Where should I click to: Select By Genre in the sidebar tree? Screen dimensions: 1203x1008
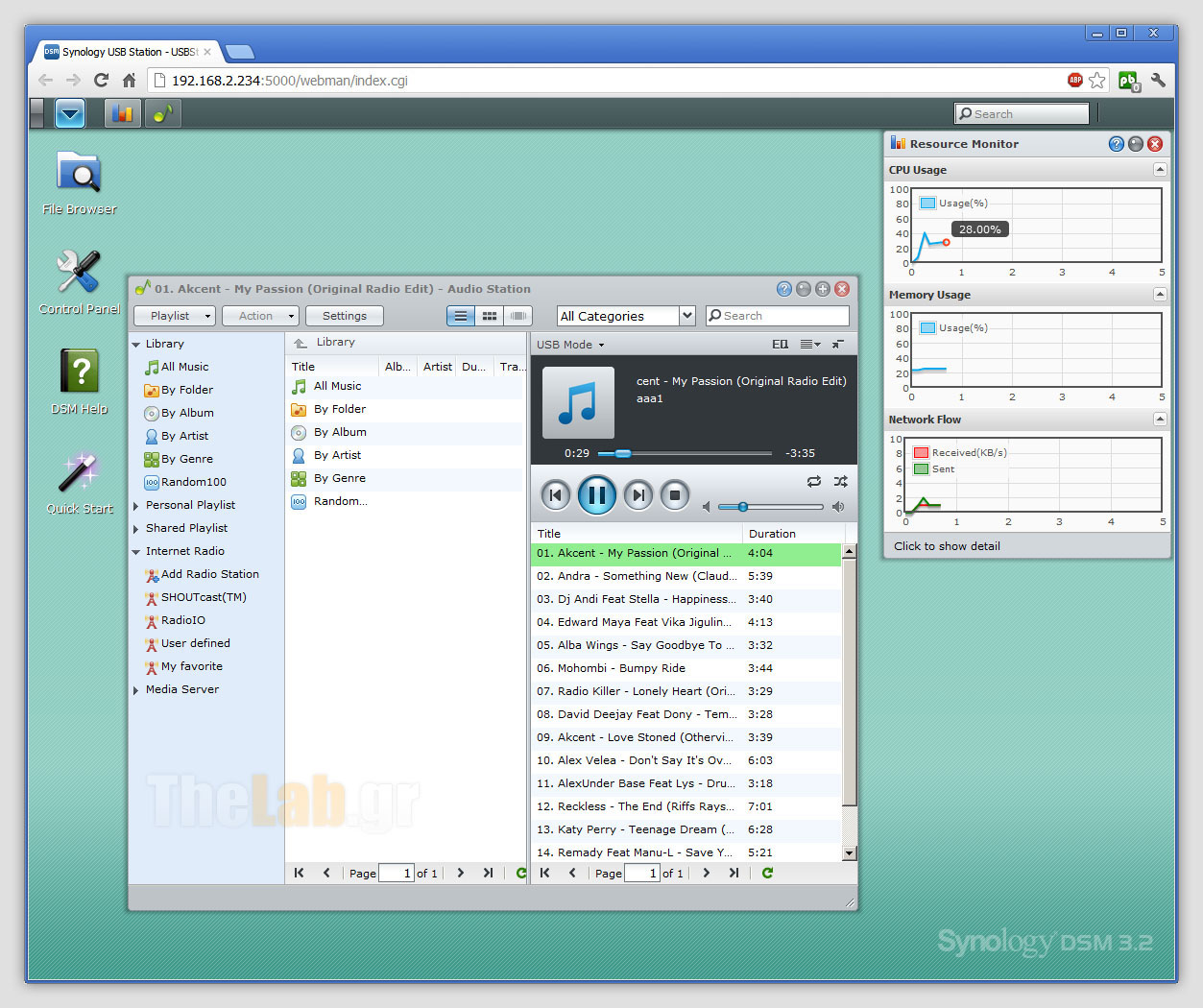pyautogui.click(x=179, y=459)
